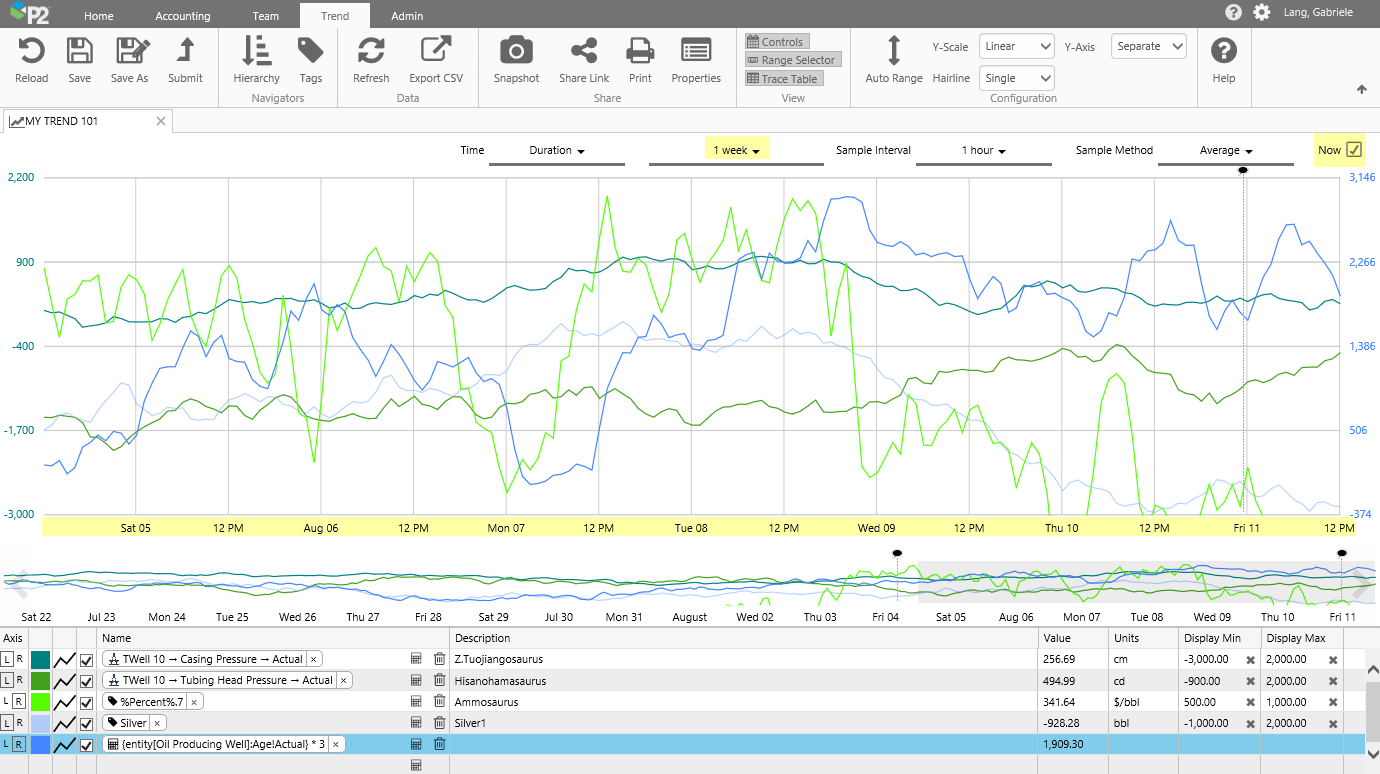The height and width of the screenshot is (774, 1380).
Task: Delete the Silver trace with trash icon
Action: [439, 723]
